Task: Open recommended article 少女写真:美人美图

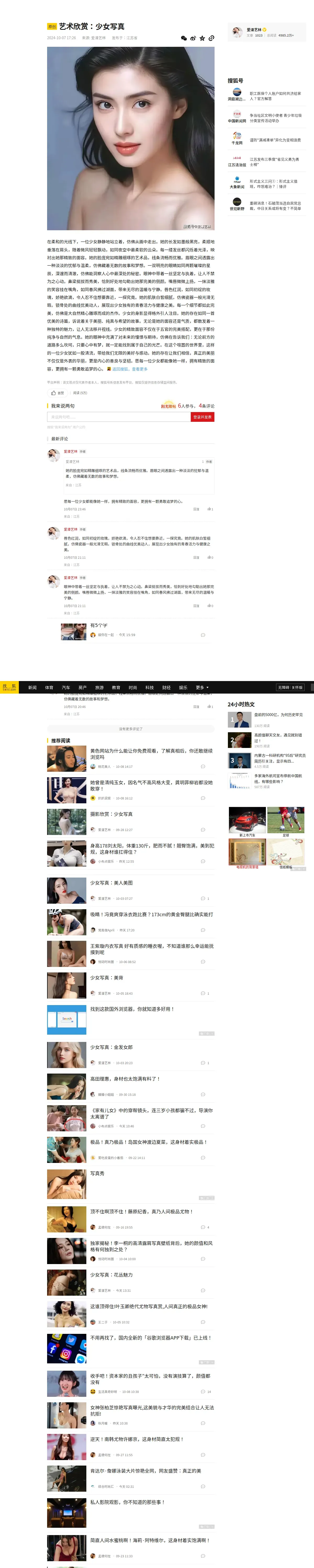Action: 111,883
